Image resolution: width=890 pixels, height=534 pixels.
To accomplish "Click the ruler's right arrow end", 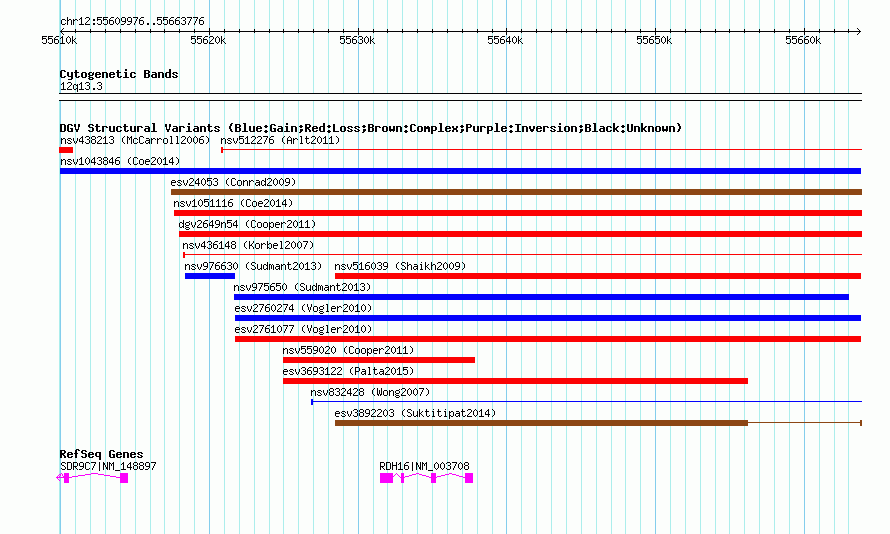I will point(858,31).
